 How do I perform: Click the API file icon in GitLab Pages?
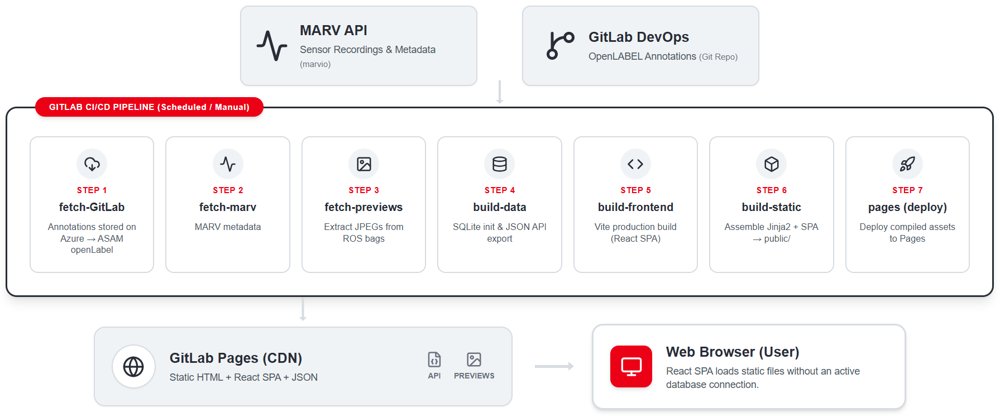pos(434,360)
